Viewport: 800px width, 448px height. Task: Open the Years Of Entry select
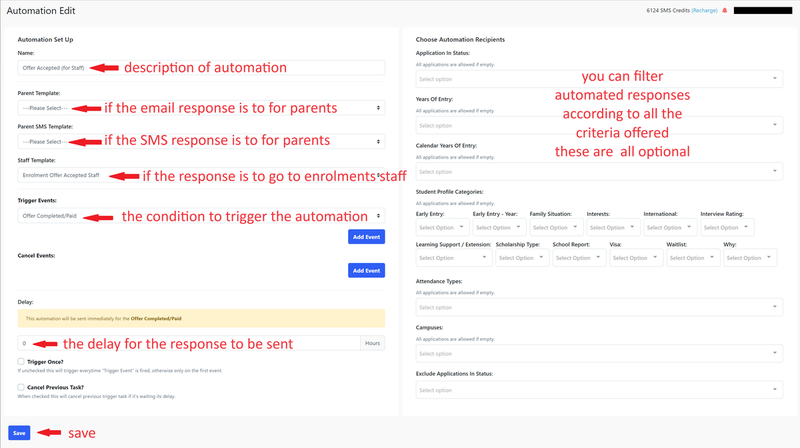pos(599,125)
